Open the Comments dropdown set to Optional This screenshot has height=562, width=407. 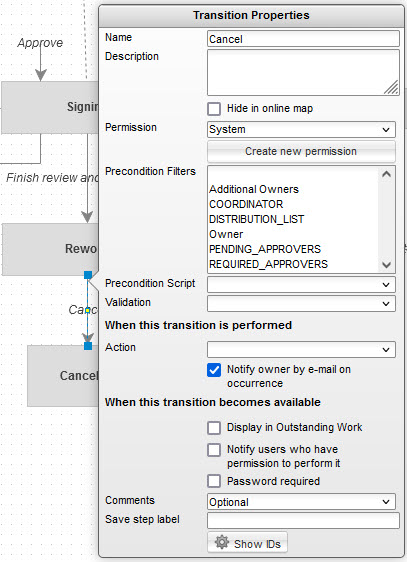(x=301, y=502)
